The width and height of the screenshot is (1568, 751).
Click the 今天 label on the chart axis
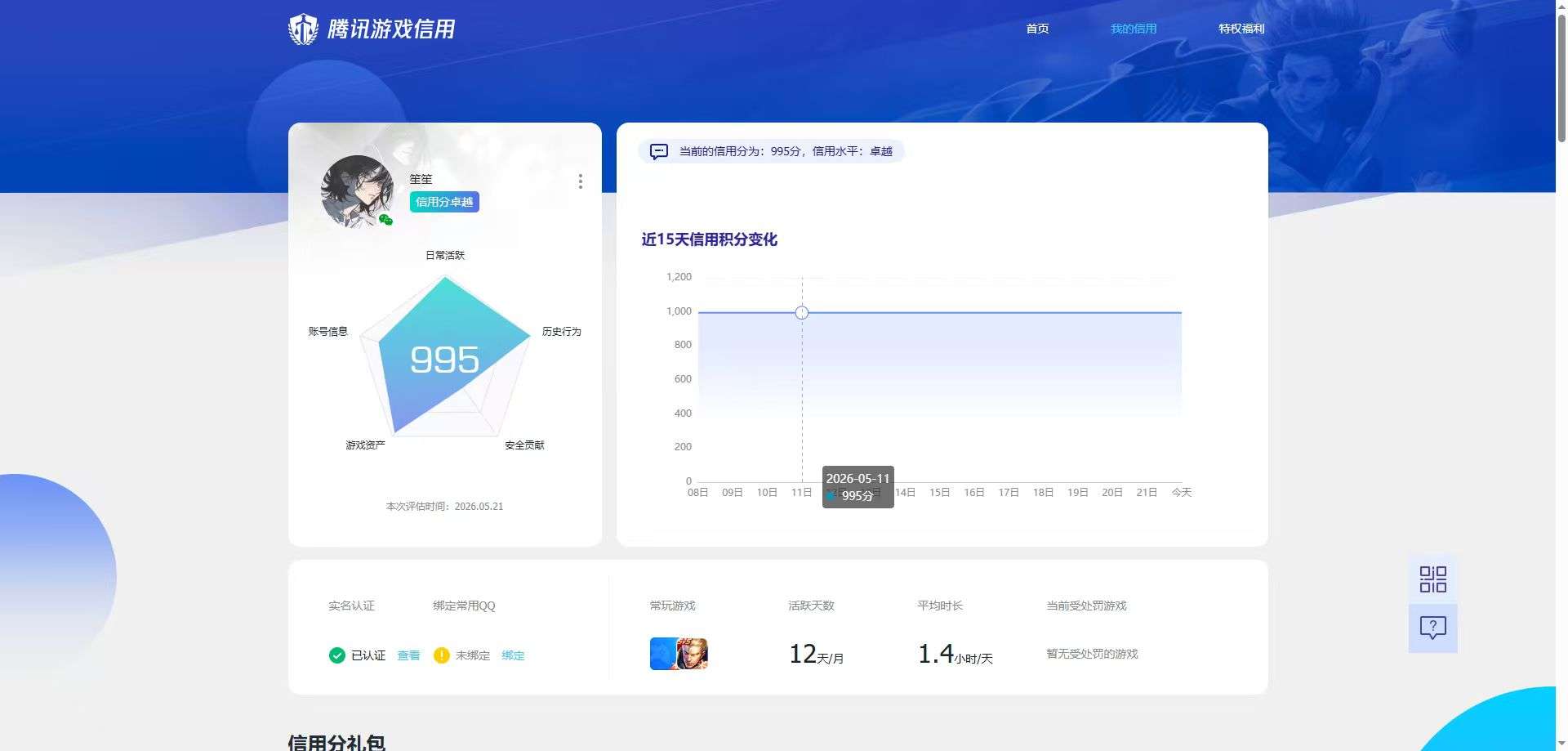click(x=1182, y=492)
